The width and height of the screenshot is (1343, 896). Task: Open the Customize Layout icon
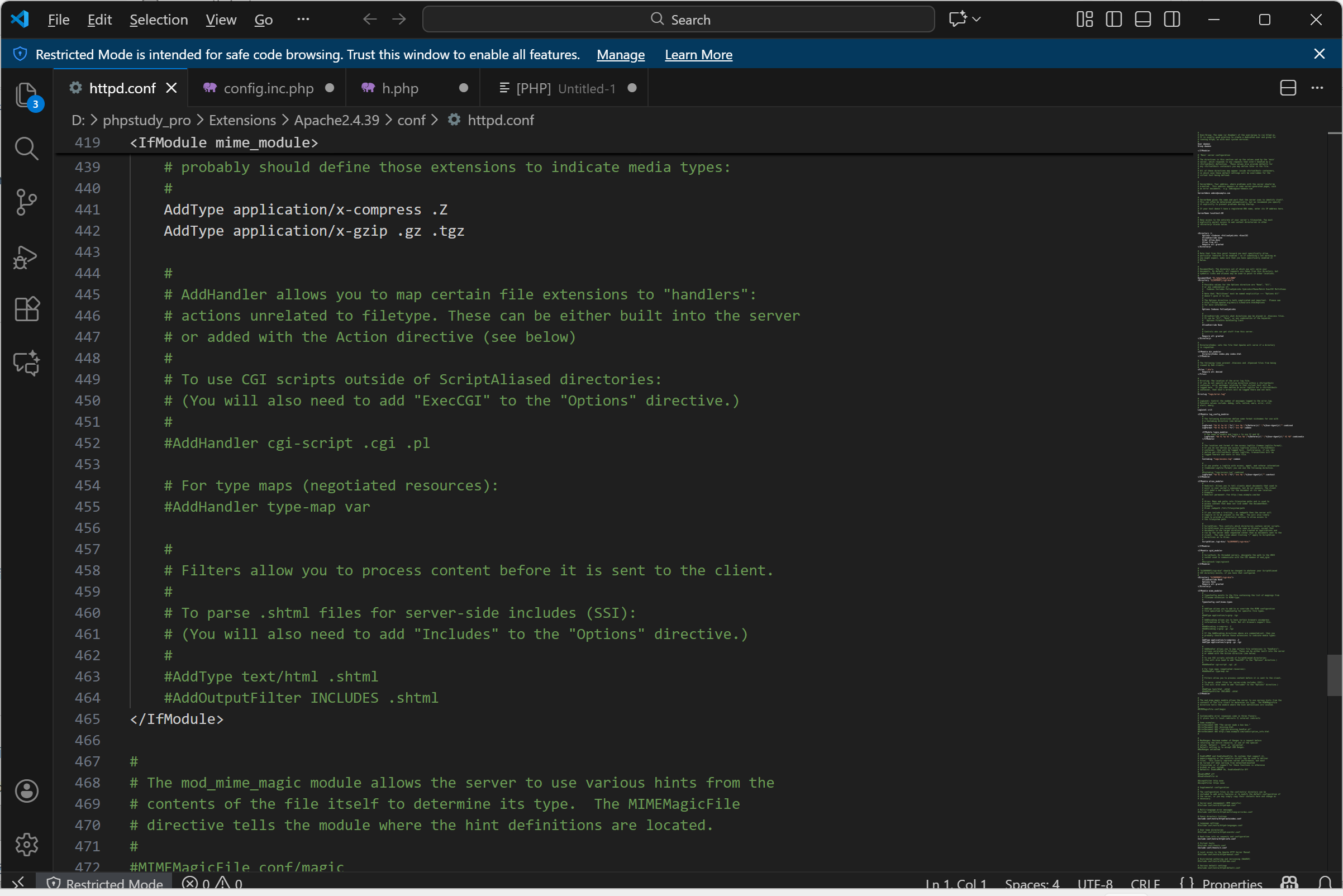click(1084, 20)
